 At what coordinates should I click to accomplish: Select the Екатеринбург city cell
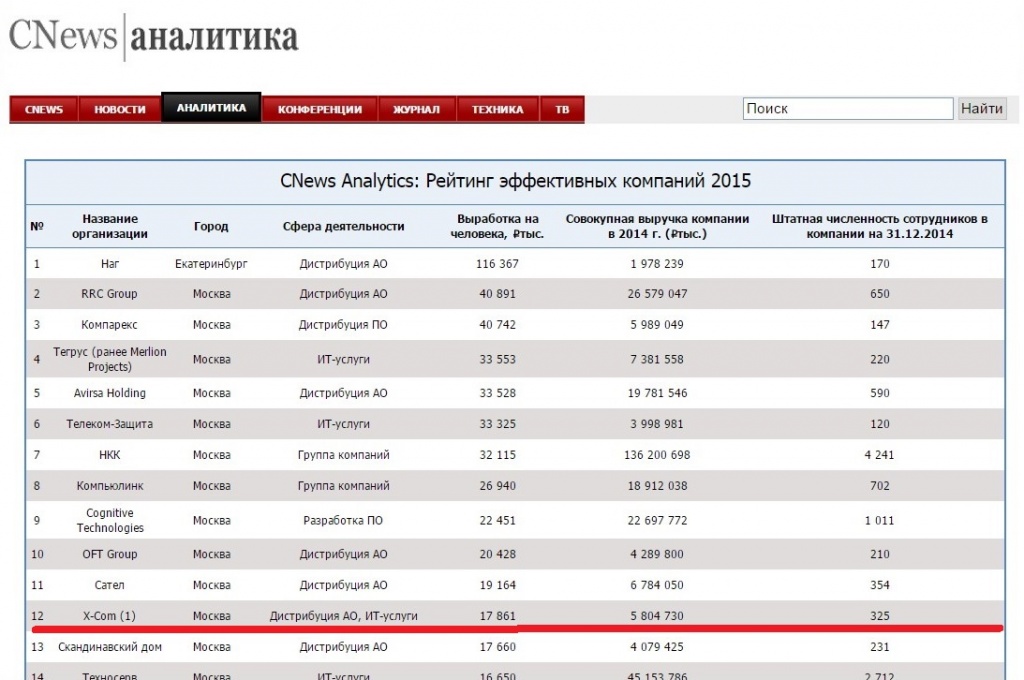[x=211, y=264]
